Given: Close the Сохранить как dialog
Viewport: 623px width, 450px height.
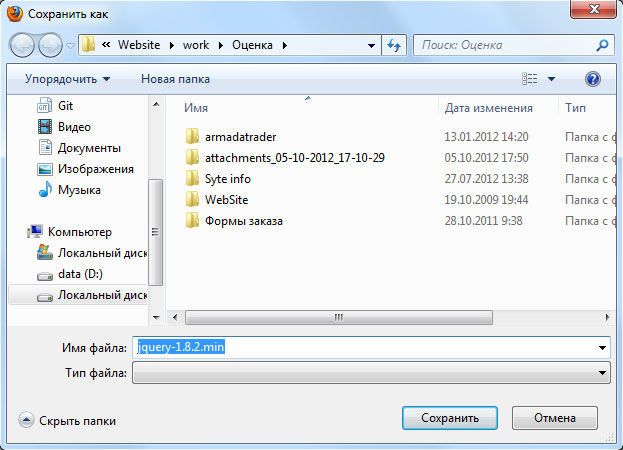Looking at the screenshot, I should click(x=594, y=9).
